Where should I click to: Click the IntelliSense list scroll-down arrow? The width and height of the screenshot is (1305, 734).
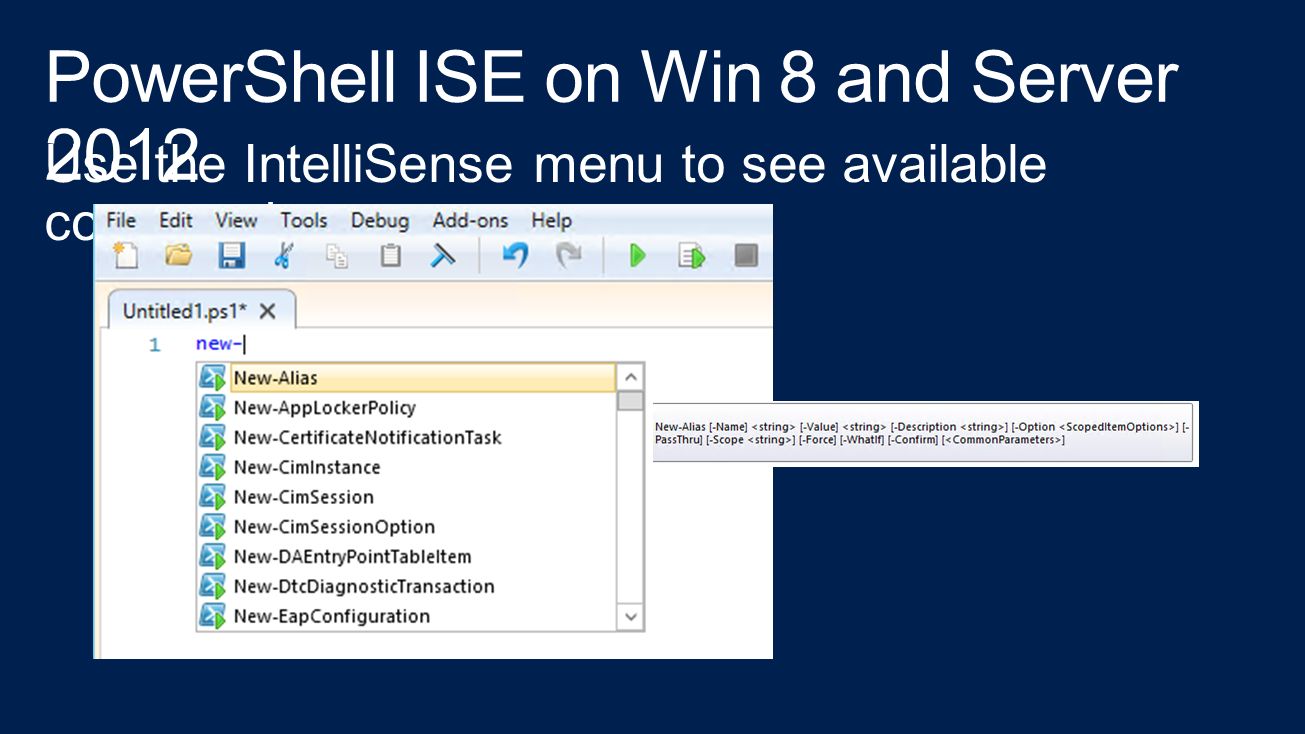pos(630,617)
